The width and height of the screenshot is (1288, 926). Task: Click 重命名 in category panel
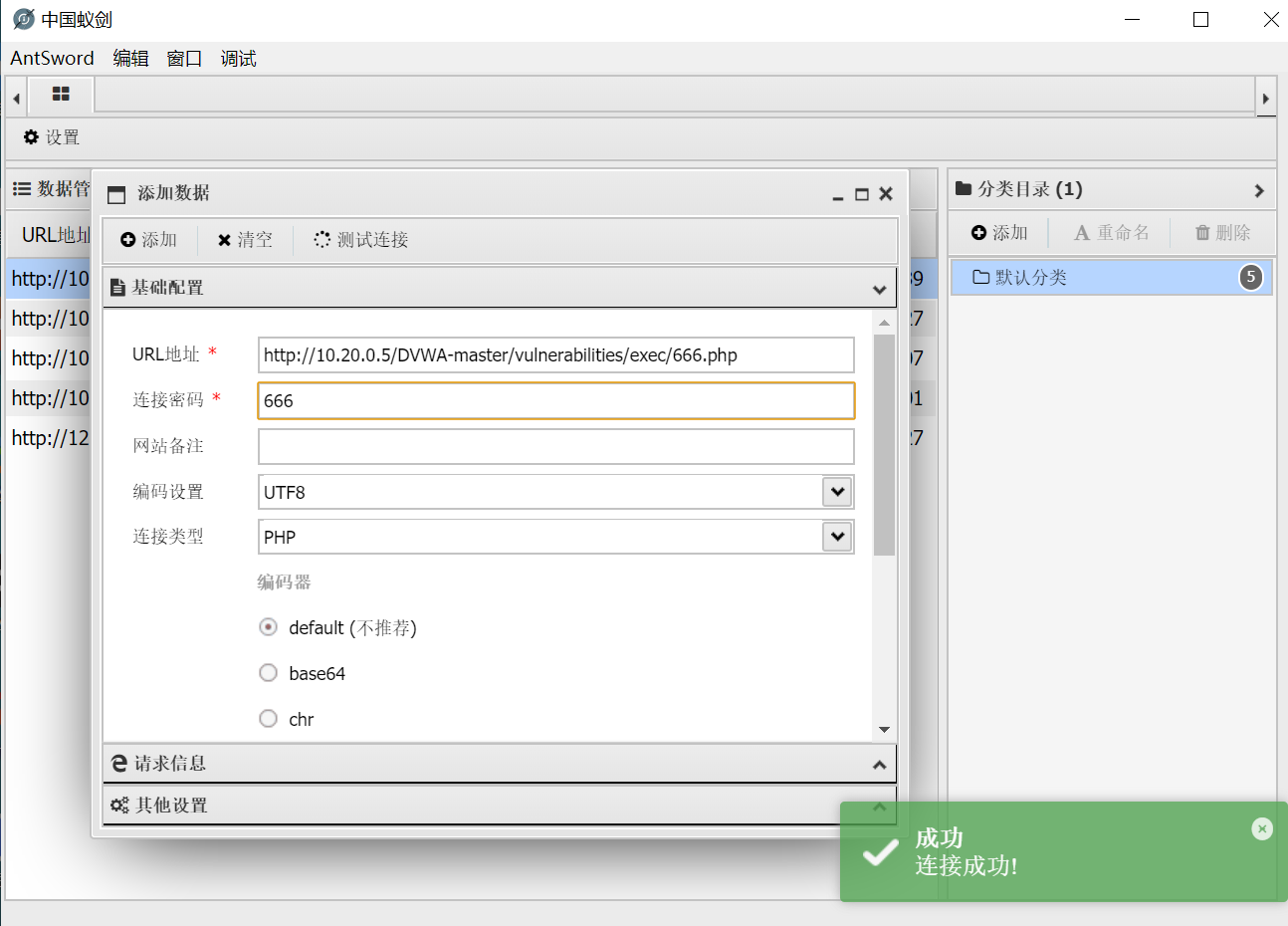(x=1112, y=233)
